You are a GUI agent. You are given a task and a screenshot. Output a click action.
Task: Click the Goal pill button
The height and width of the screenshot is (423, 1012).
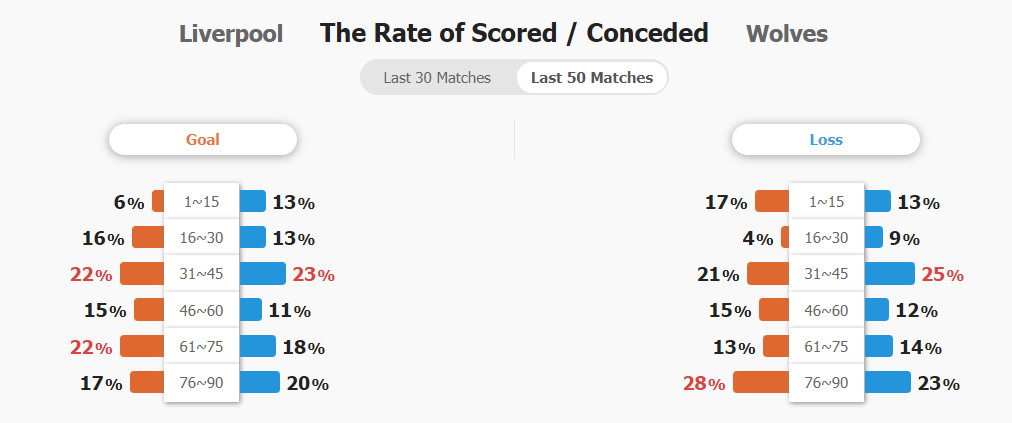(203, 139)
